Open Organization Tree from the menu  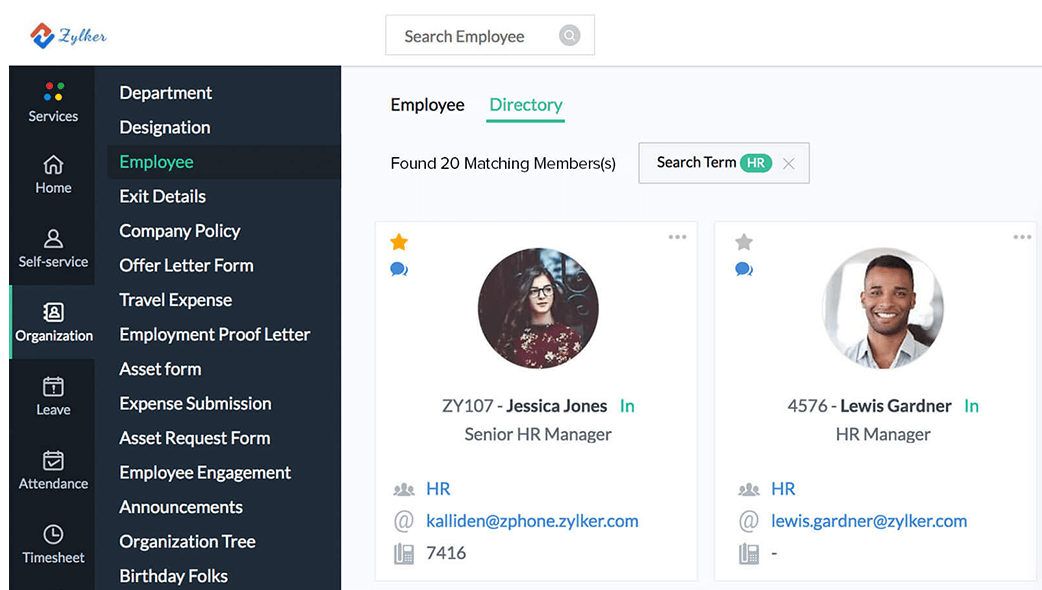187,541
